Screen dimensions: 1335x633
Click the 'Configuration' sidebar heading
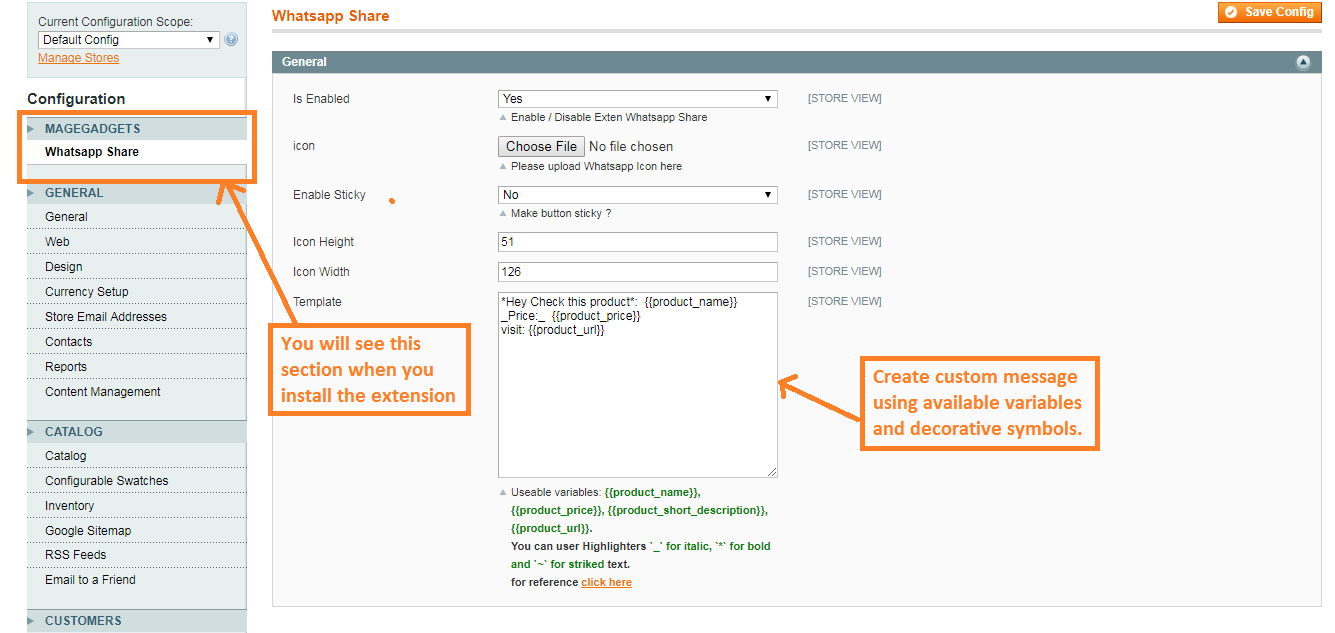(x=76, y=99)
